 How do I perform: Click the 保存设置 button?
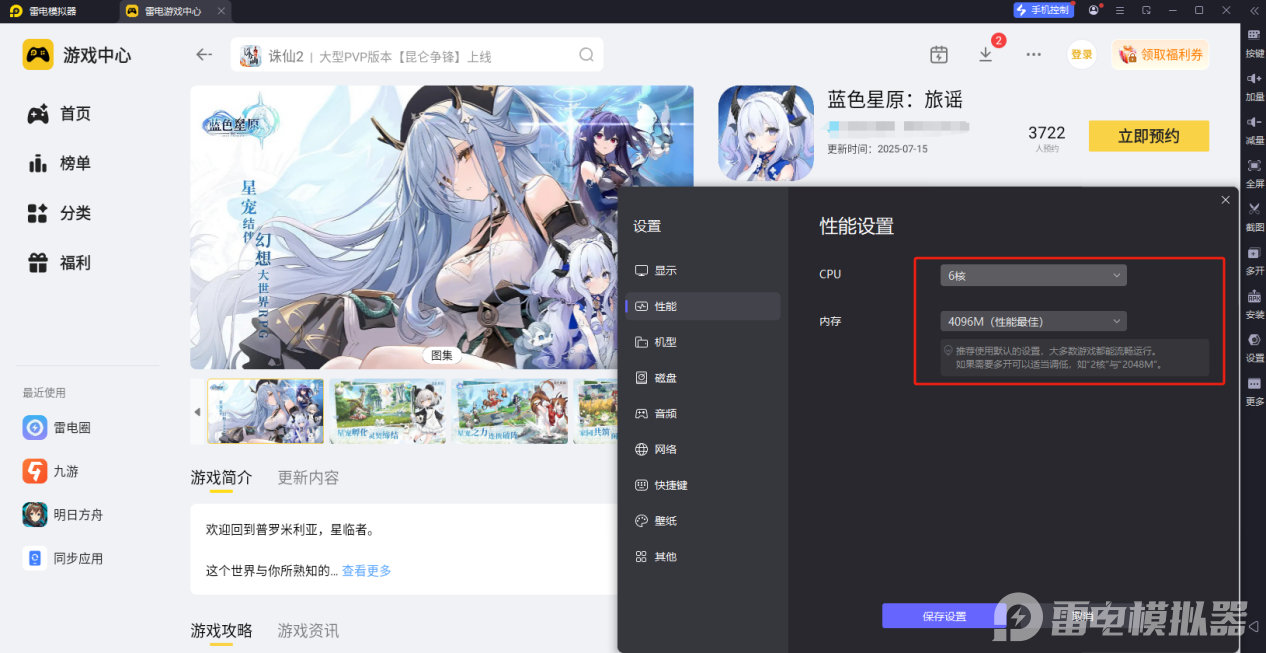click(944, 616)
